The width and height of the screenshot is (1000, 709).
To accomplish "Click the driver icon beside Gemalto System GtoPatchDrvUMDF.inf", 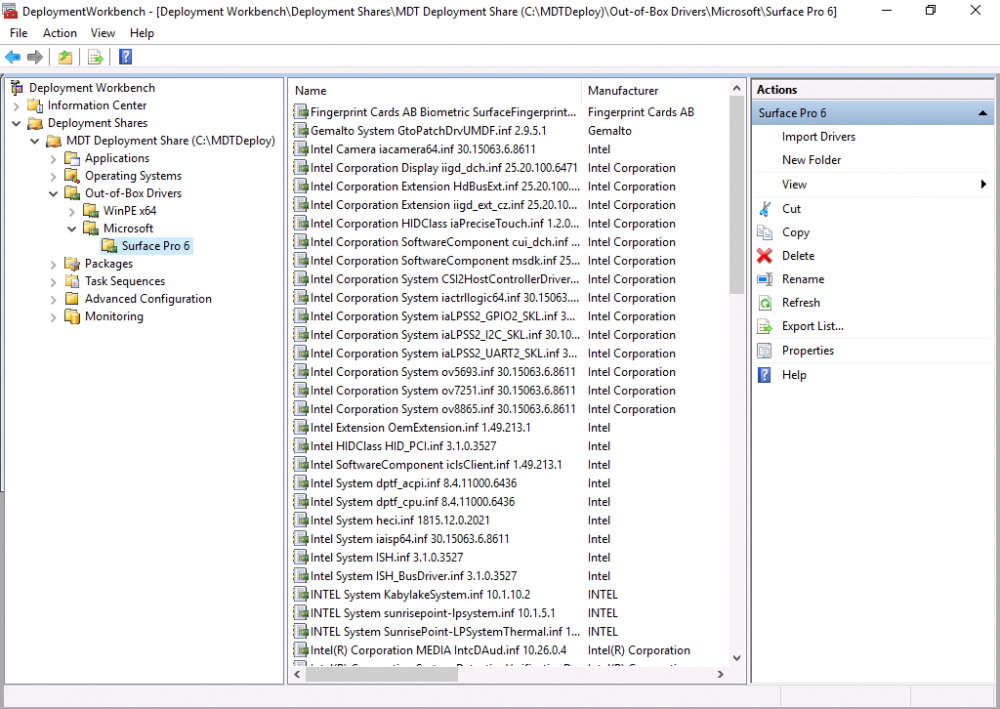I will pyautogui.click(x=301, y=131).
